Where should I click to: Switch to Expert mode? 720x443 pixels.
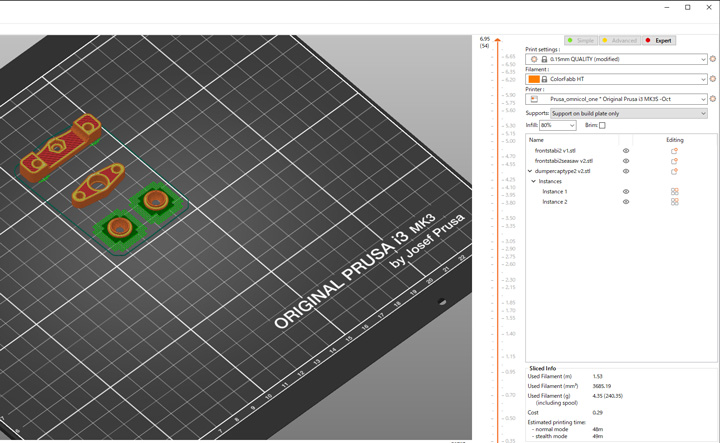tap(659, 40)
